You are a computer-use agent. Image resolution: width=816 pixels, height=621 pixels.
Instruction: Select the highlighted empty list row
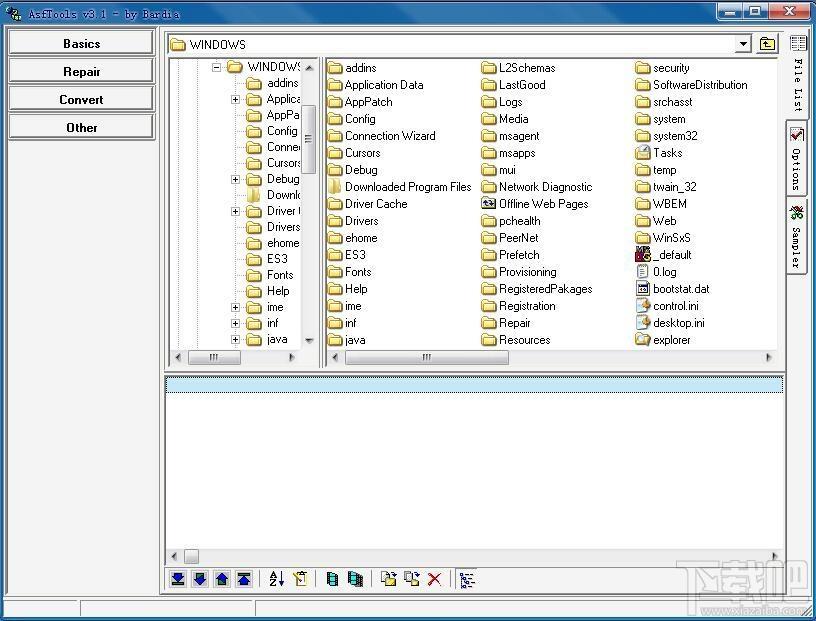coord(474,385)
